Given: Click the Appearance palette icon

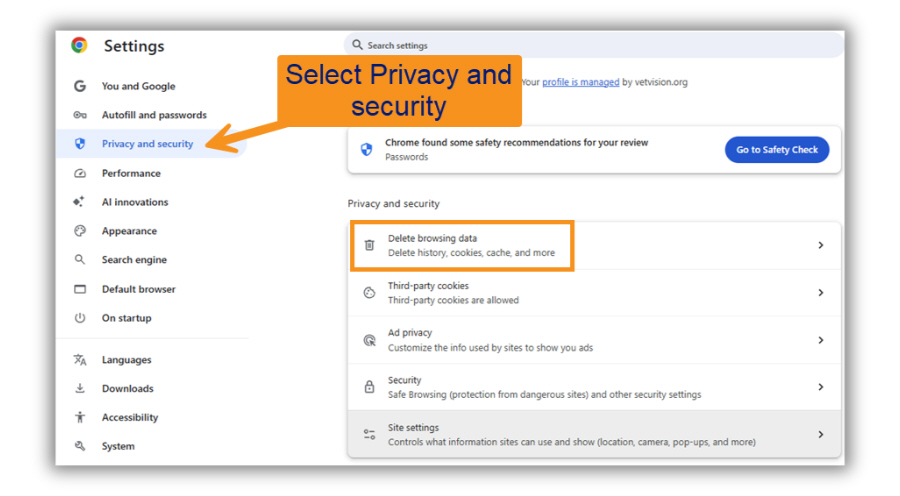Looking at the screenshot, I should 80,231.
